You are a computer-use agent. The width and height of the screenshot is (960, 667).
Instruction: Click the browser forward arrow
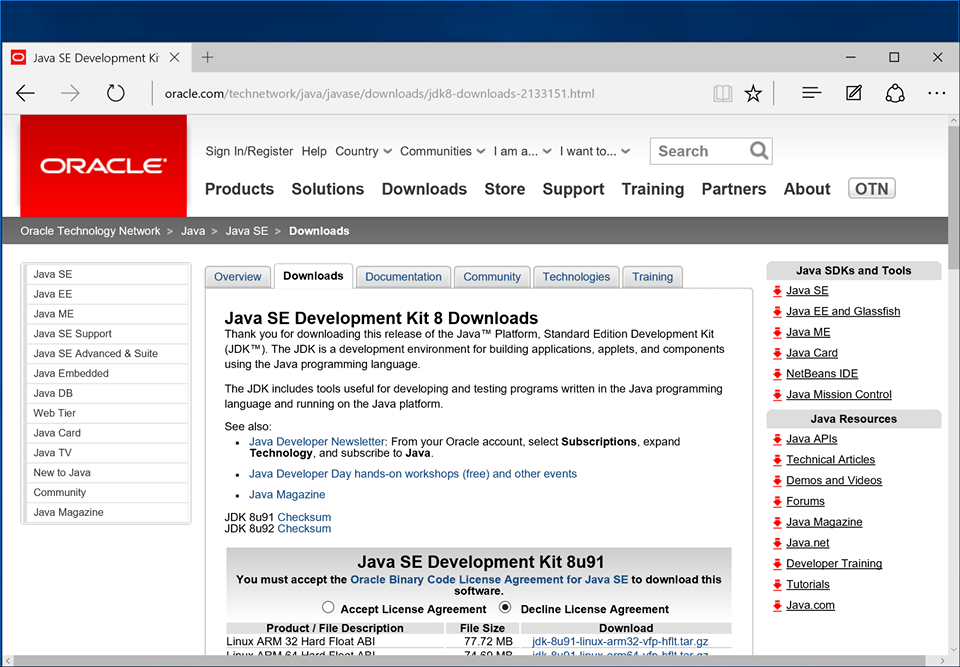pos(70,94)
